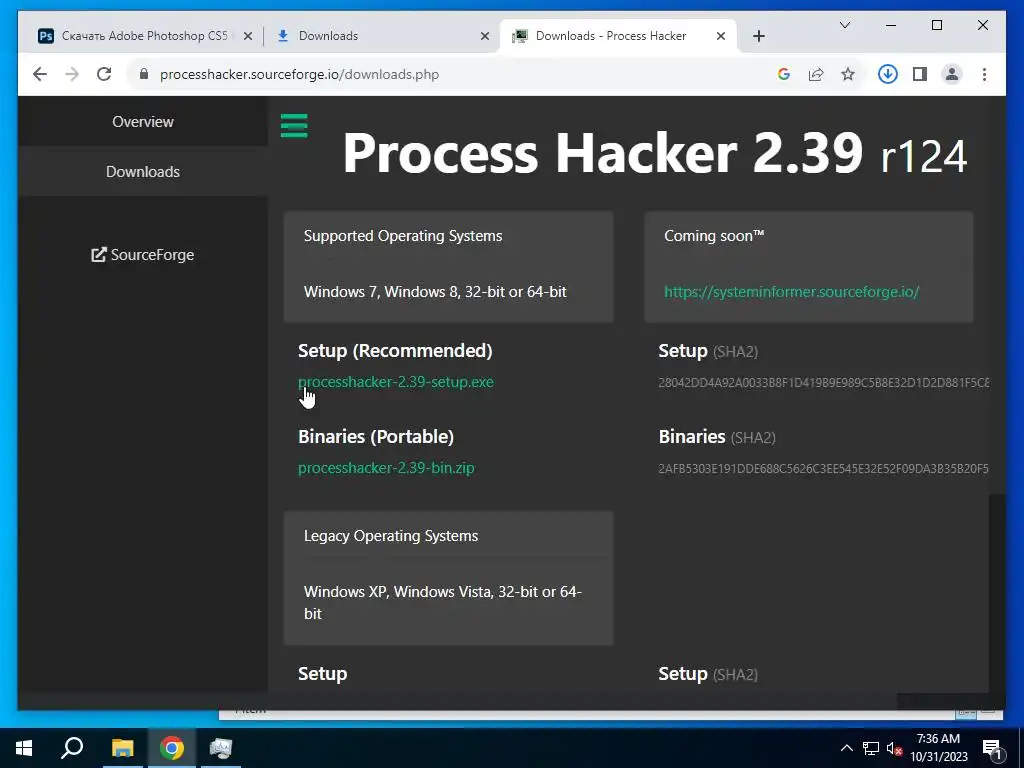Download processhacker-2.39-setup.exe

(x=396, y=382)
